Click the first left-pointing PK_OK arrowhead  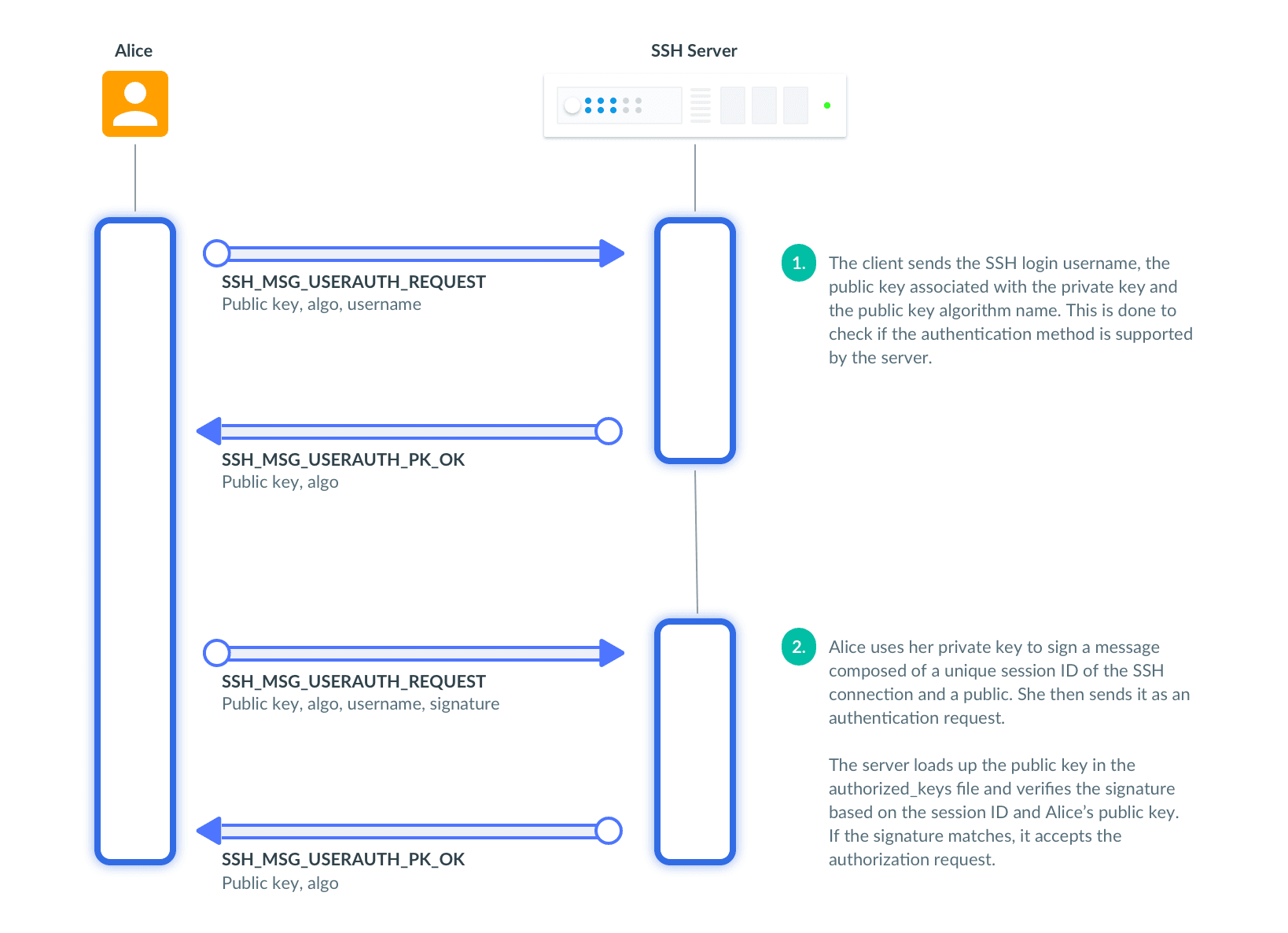(209, 431)
